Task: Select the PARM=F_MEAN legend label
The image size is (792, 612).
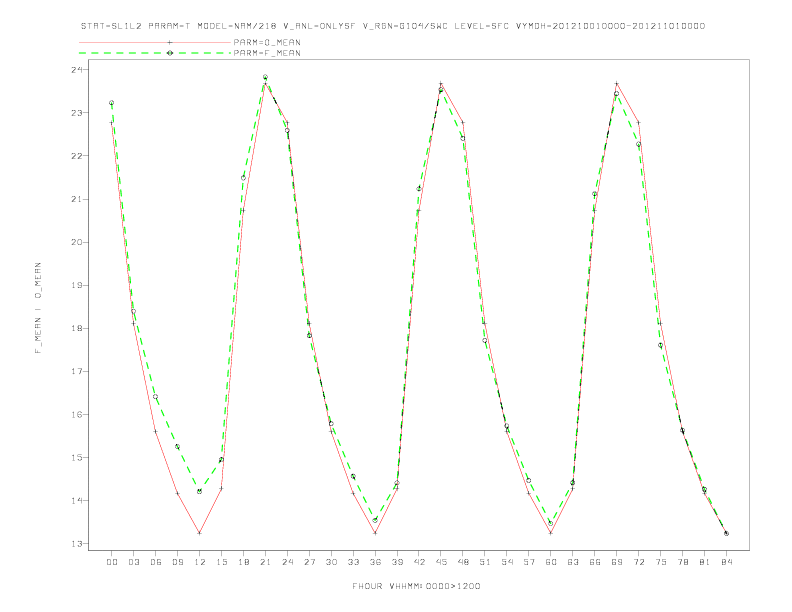Action: 267,53
